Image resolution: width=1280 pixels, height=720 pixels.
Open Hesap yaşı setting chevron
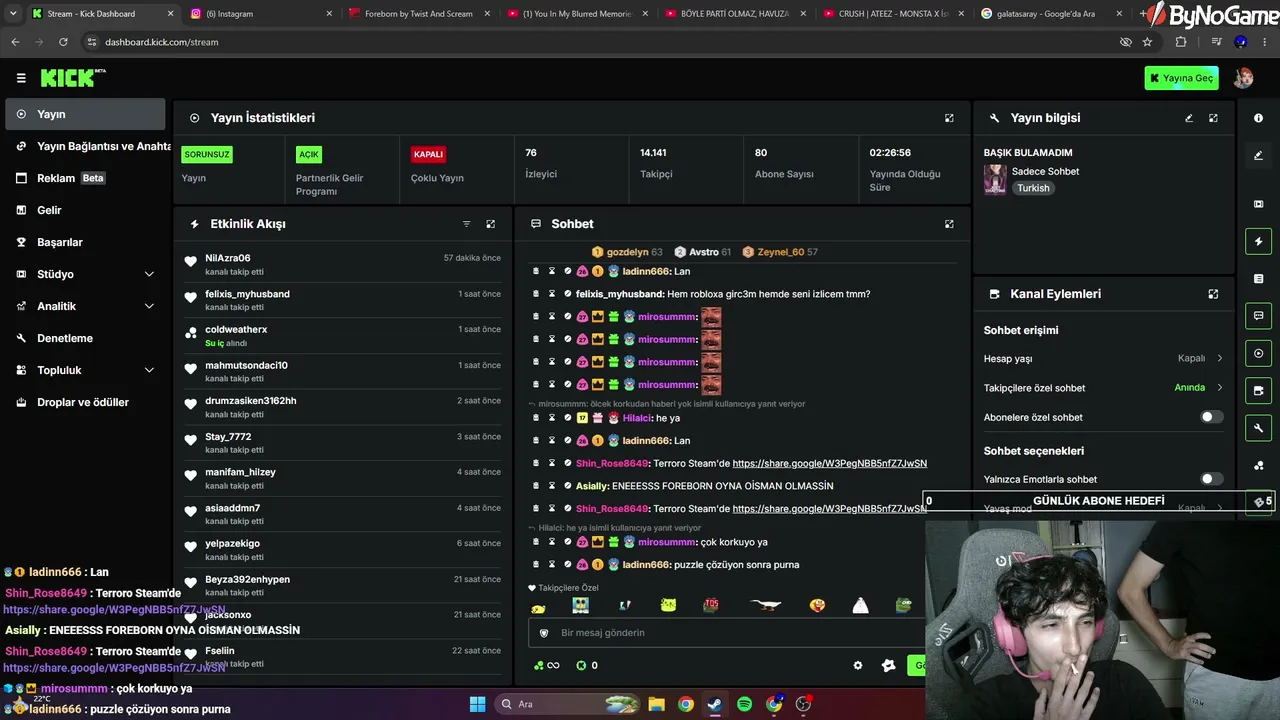point(1219,358)
